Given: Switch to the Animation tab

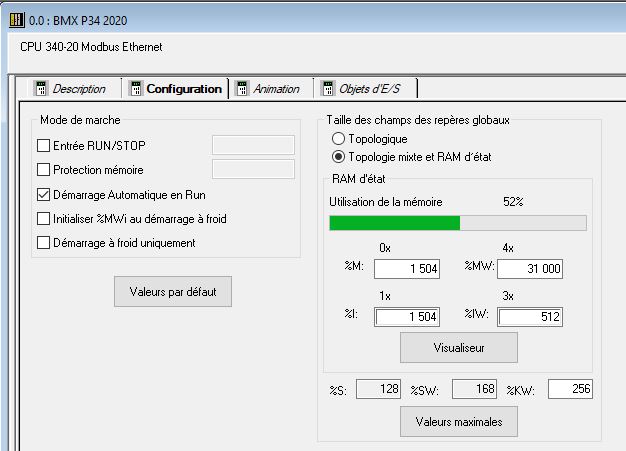Looking at the screenshot, I should coord(276,89).
